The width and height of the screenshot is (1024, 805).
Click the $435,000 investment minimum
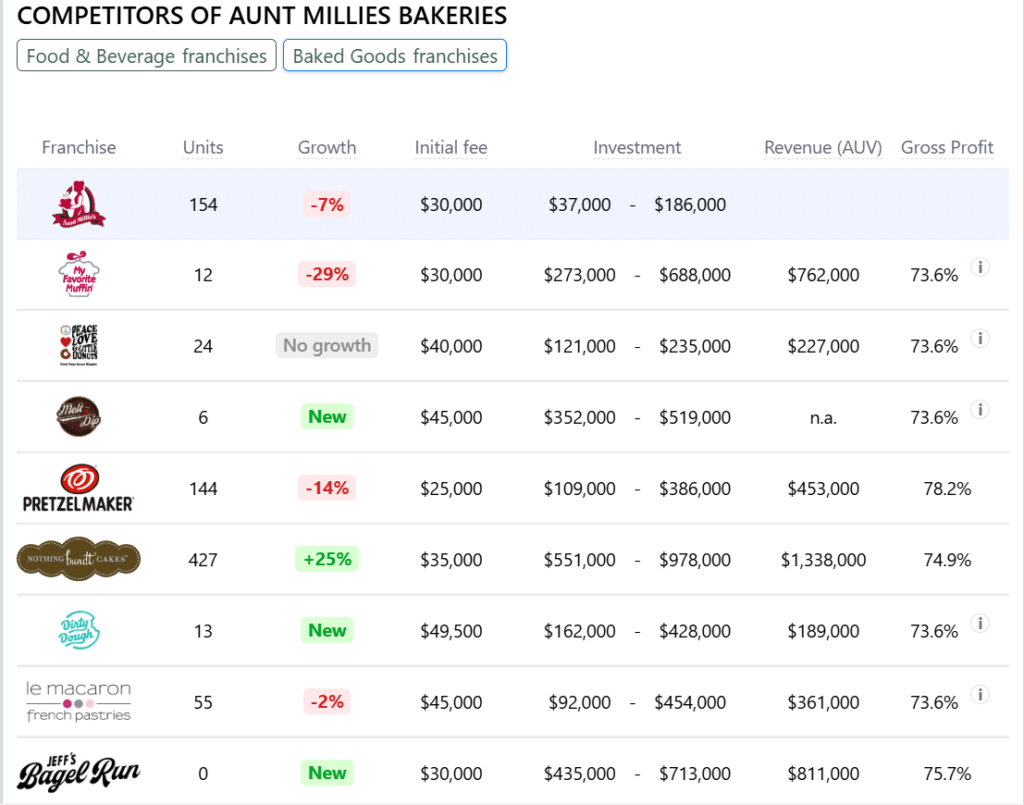[x=580, y=774]
